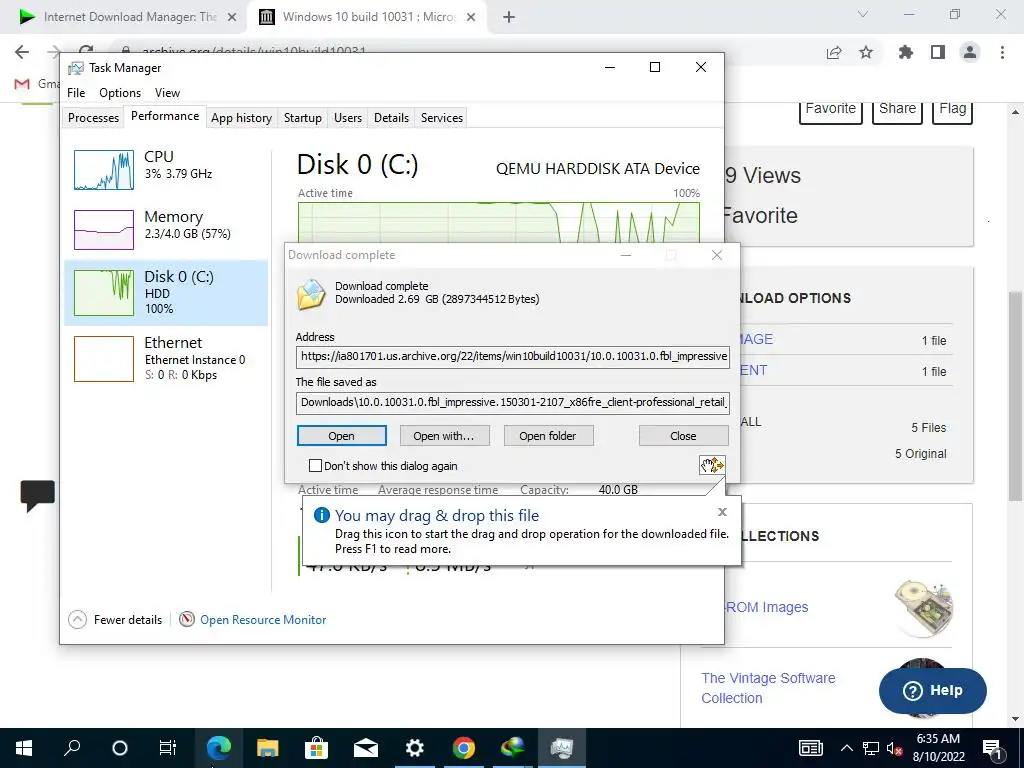Screen dimensions: 1024x768
Task: Share this page icon in address bar
Action: pyautogui.click(x=834, y=52)
